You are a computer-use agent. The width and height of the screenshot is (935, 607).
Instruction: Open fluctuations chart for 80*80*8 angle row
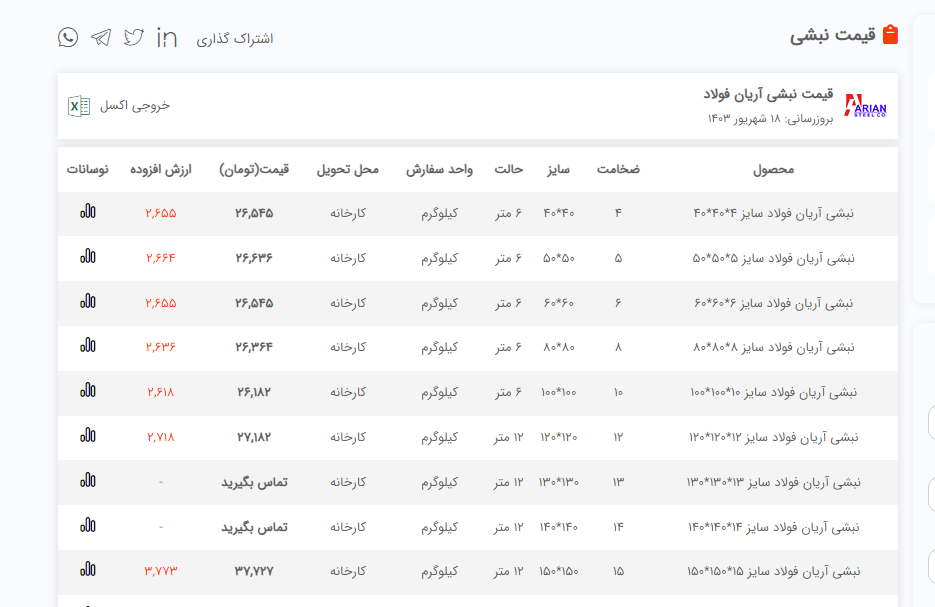pos(88,347)
